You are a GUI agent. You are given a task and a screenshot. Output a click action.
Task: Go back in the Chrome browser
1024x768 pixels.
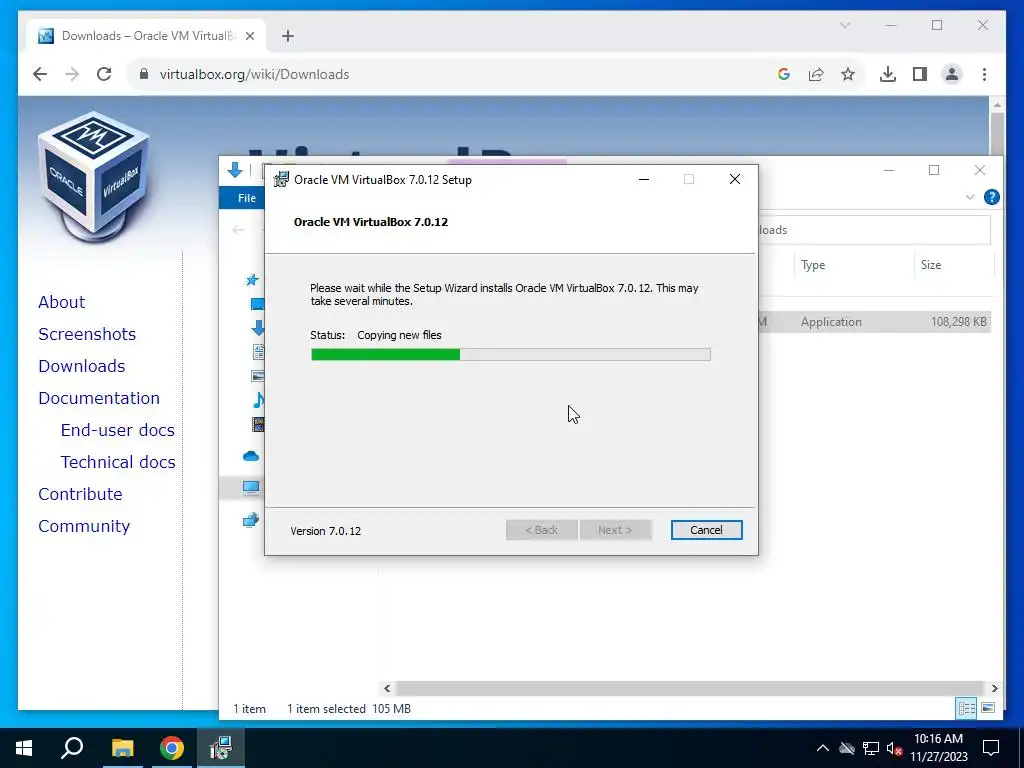40,74
